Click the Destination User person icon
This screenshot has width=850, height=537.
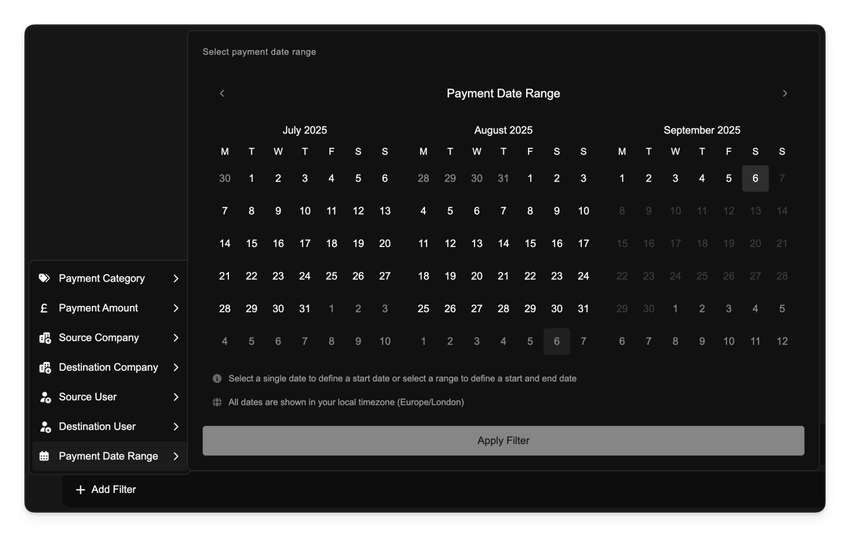[x=44, y=427]
